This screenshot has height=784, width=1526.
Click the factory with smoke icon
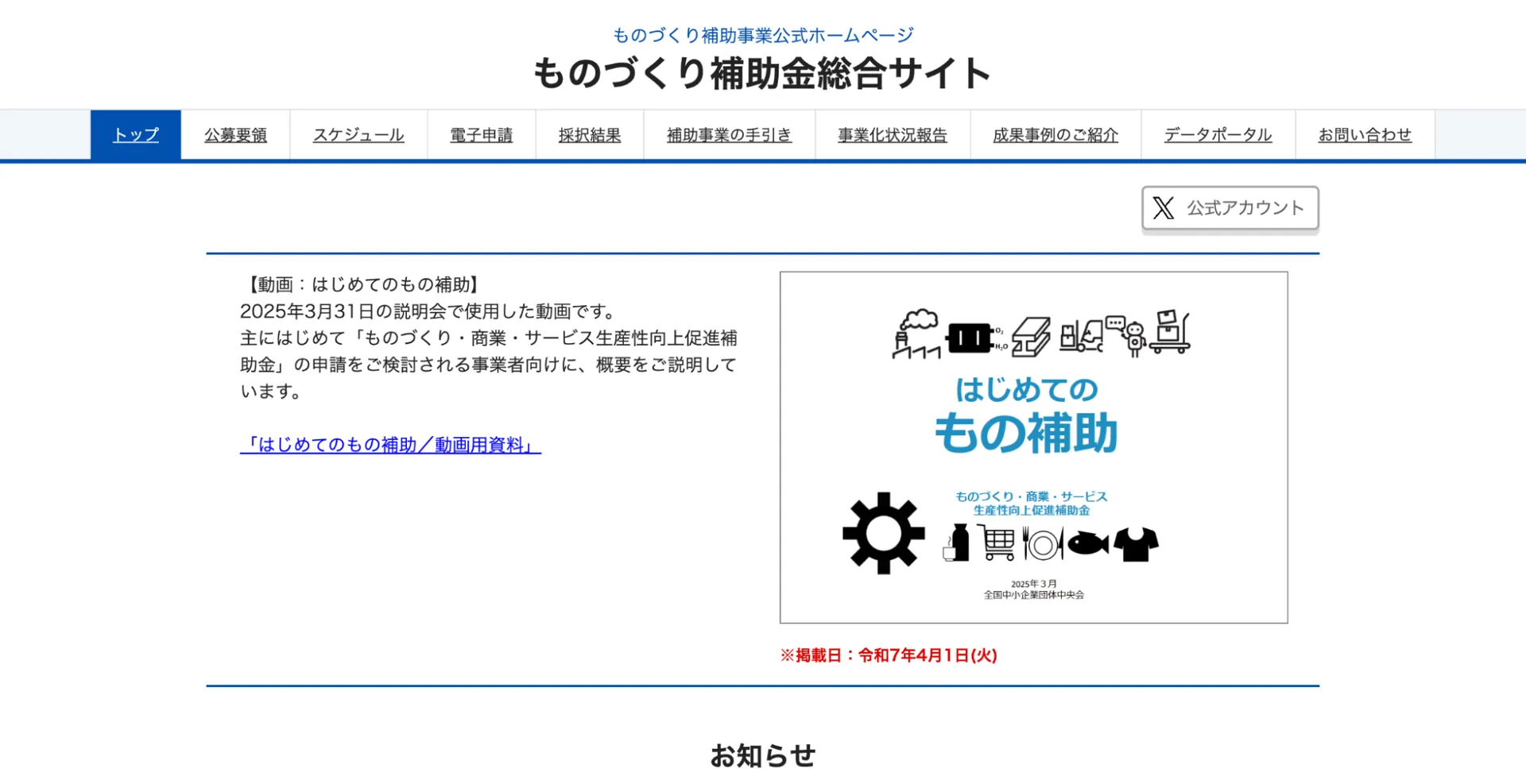pos(916,334)
